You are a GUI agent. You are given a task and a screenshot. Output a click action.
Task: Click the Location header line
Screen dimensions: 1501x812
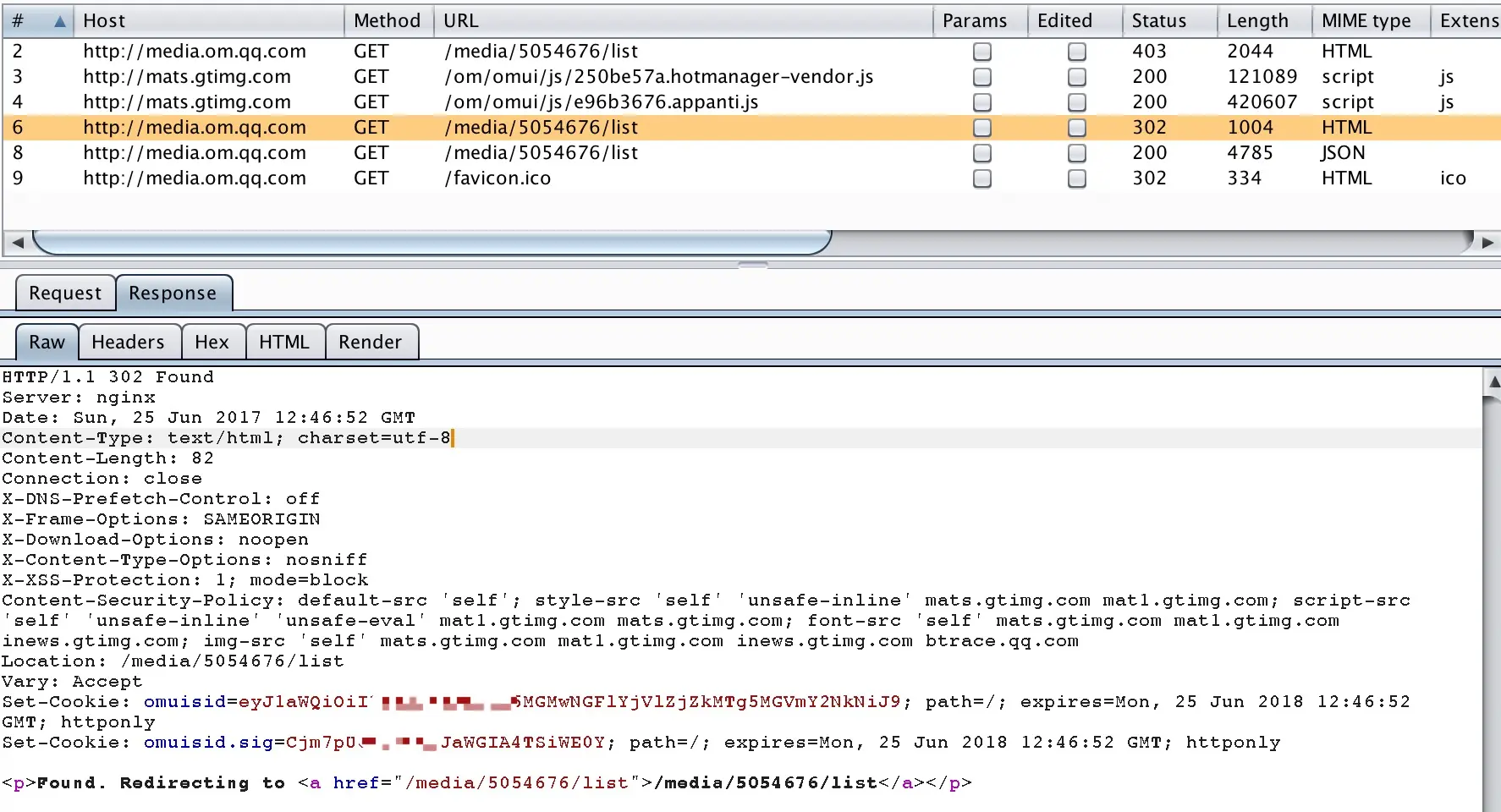pyautogui.click(x=173, y=661)
